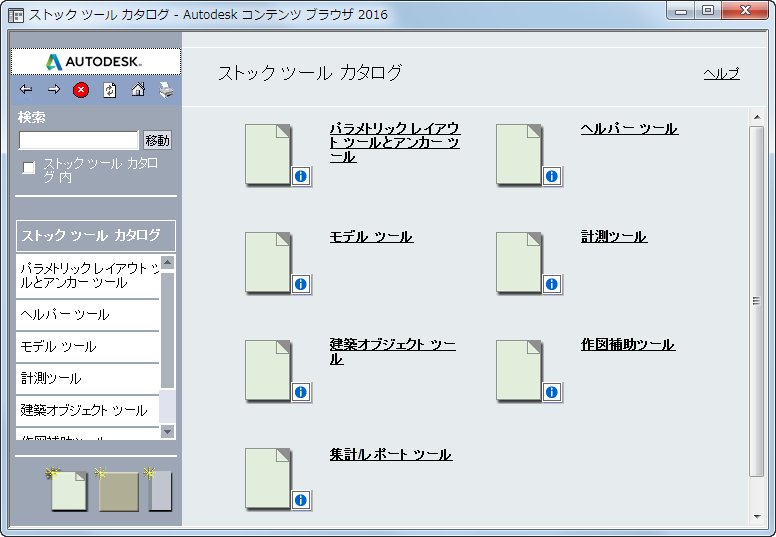Open the 計測ツール link in main pane
This screenshot has width=776, height=537.
click(614, 237)
